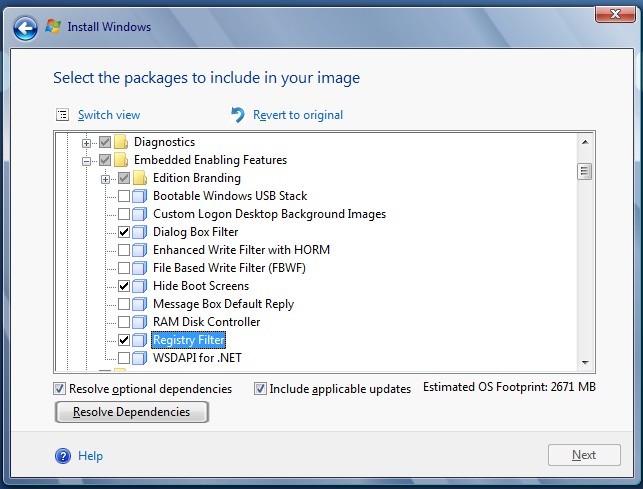Select the Diagnostics tree label
The image size is (643, 489).
tap(164, 142)
